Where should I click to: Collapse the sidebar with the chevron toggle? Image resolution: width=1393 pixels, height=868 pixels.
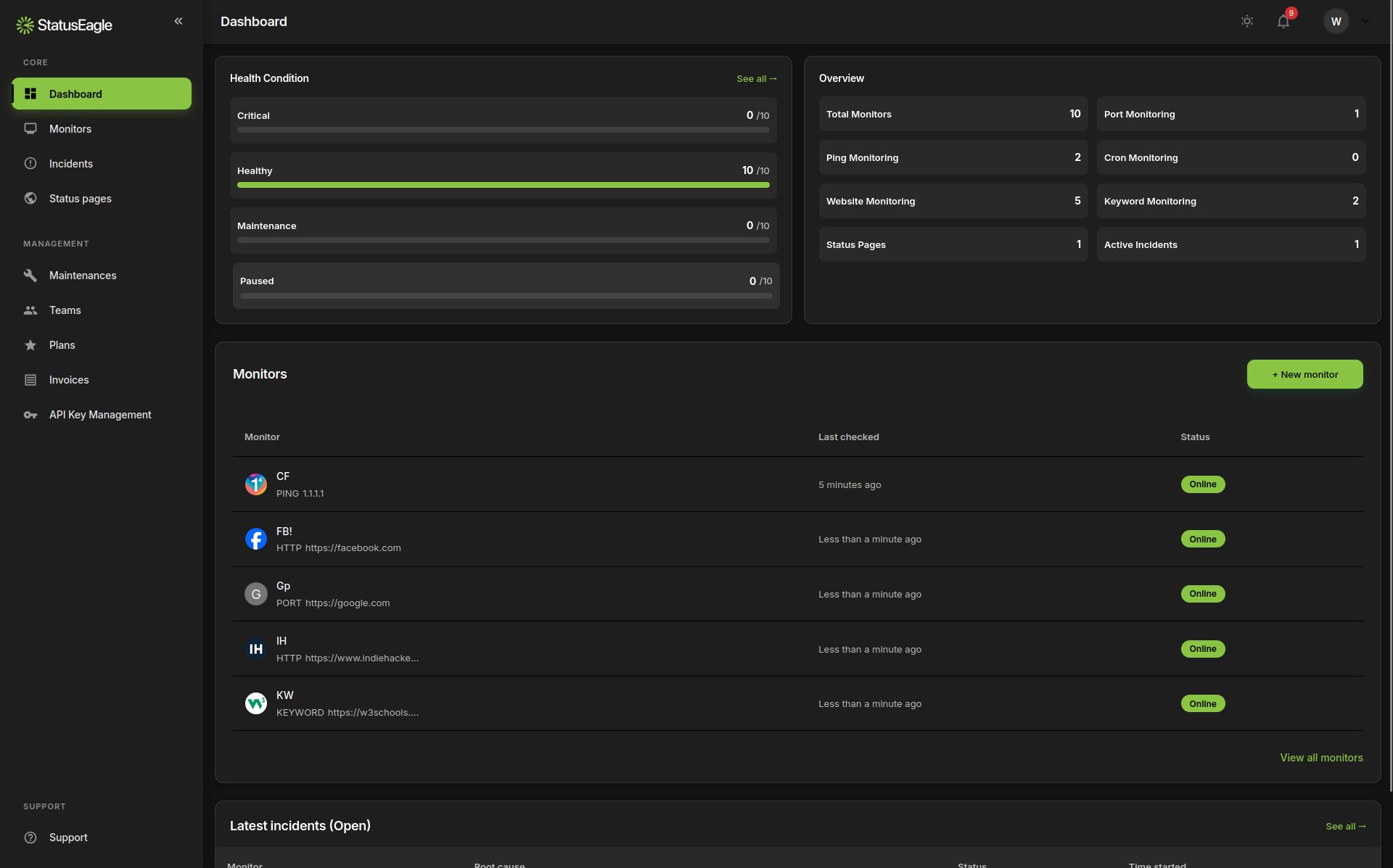178,21
